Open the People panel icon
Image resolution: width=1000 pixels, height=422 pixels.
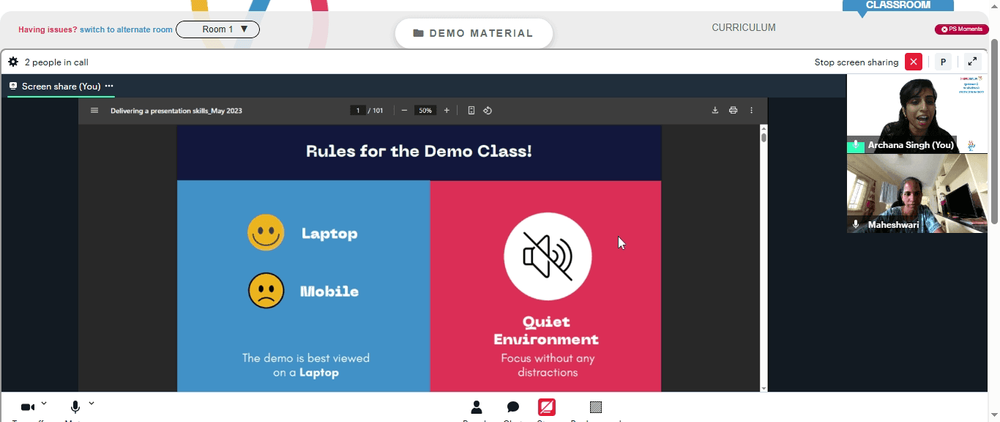pos(476,407)
